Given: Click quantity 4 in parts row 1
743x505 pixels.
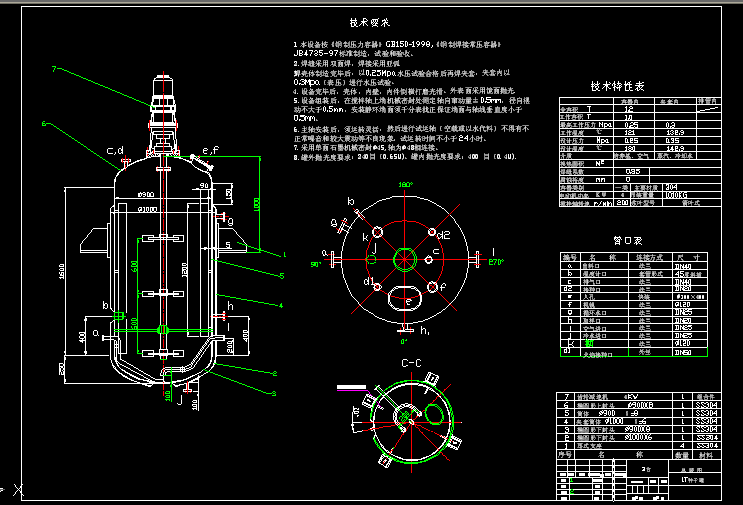Looking at the screenshot, I should coord(682,445).
